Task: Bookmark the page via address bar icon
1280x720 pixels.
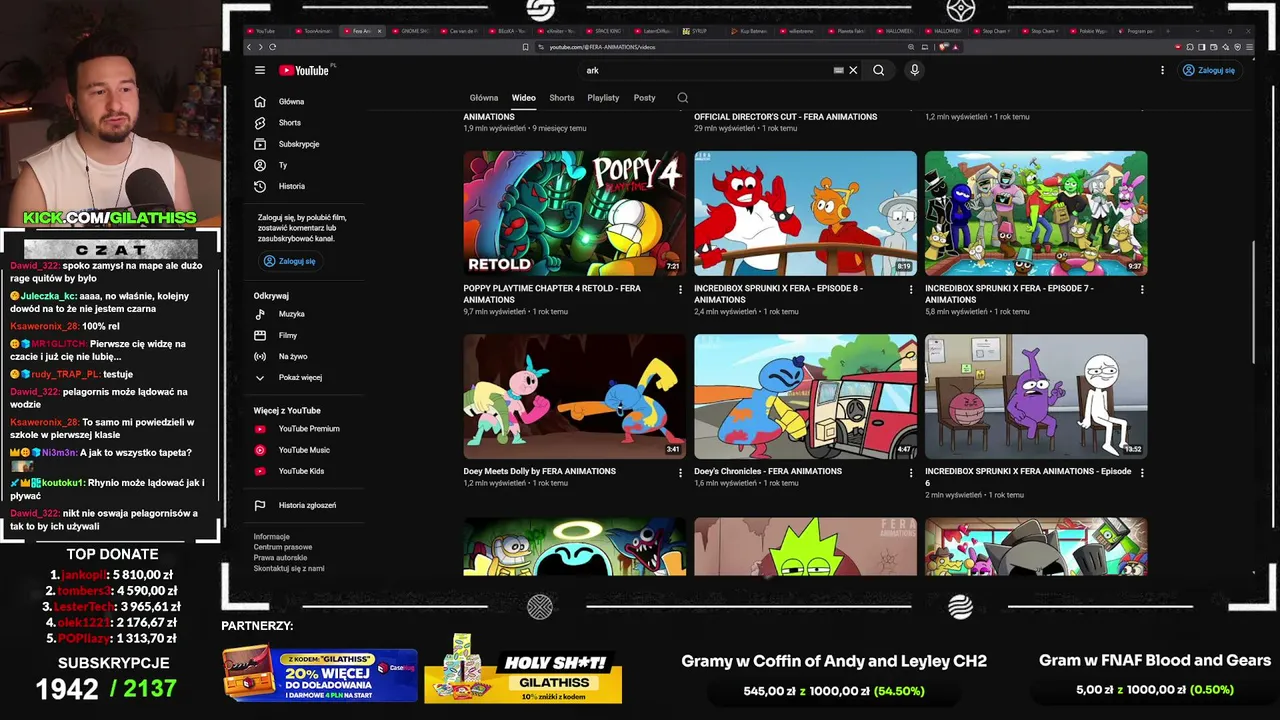Action: 525,47
